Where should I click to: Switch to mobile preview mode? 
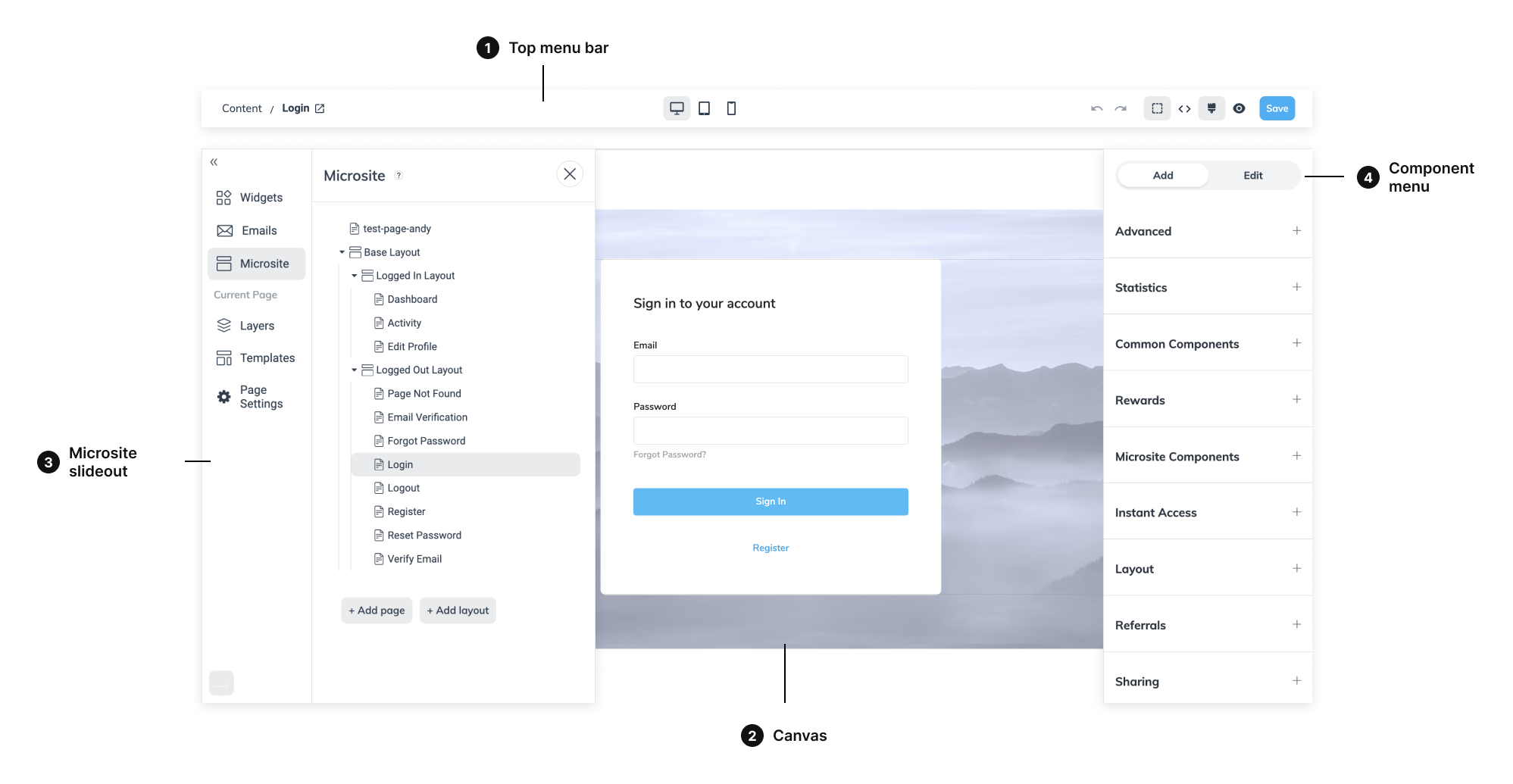pos(731,108)
